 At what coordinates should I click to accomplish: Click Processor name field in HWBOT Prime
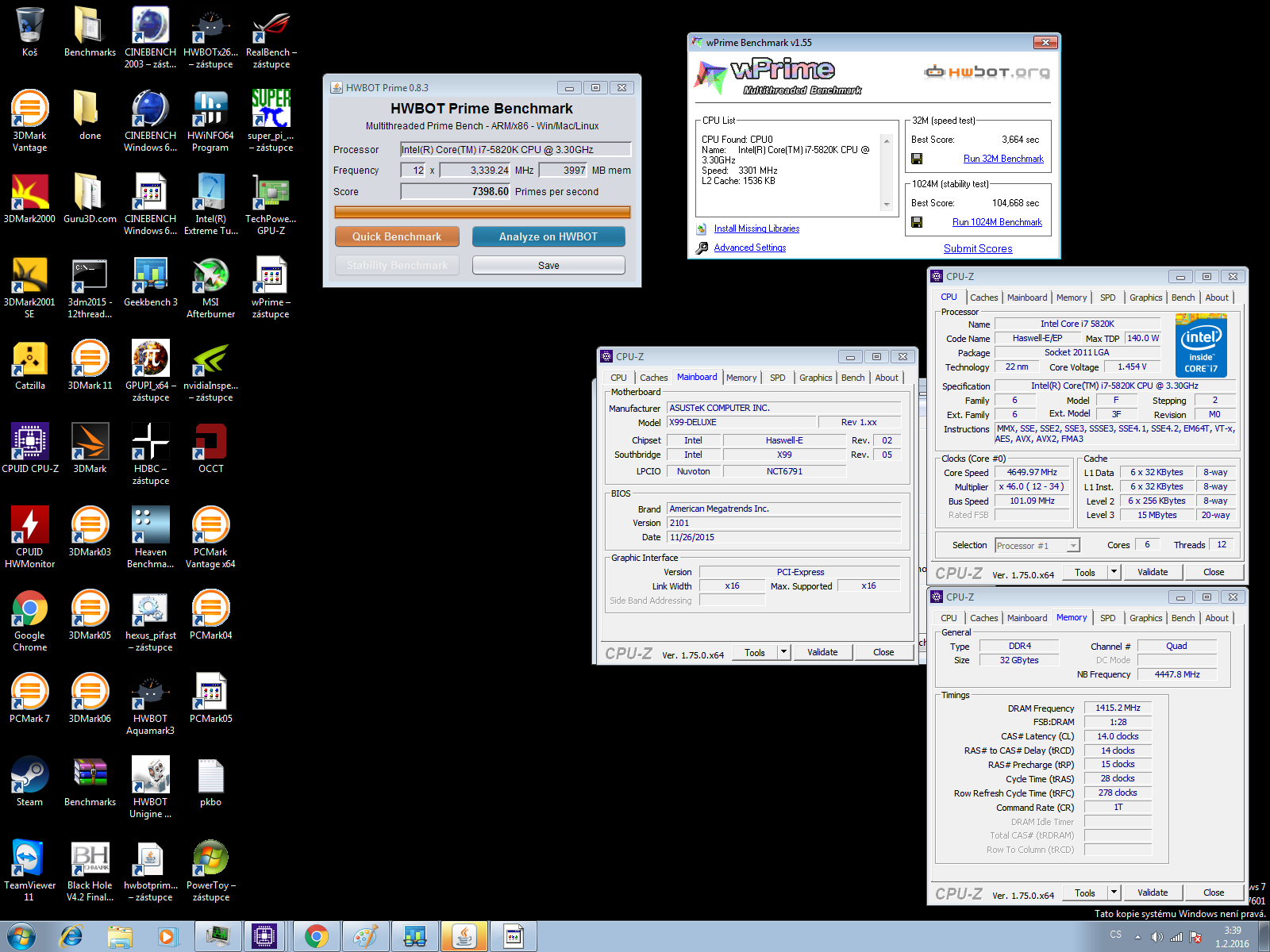pyautogui.click(x=516, y=149)
